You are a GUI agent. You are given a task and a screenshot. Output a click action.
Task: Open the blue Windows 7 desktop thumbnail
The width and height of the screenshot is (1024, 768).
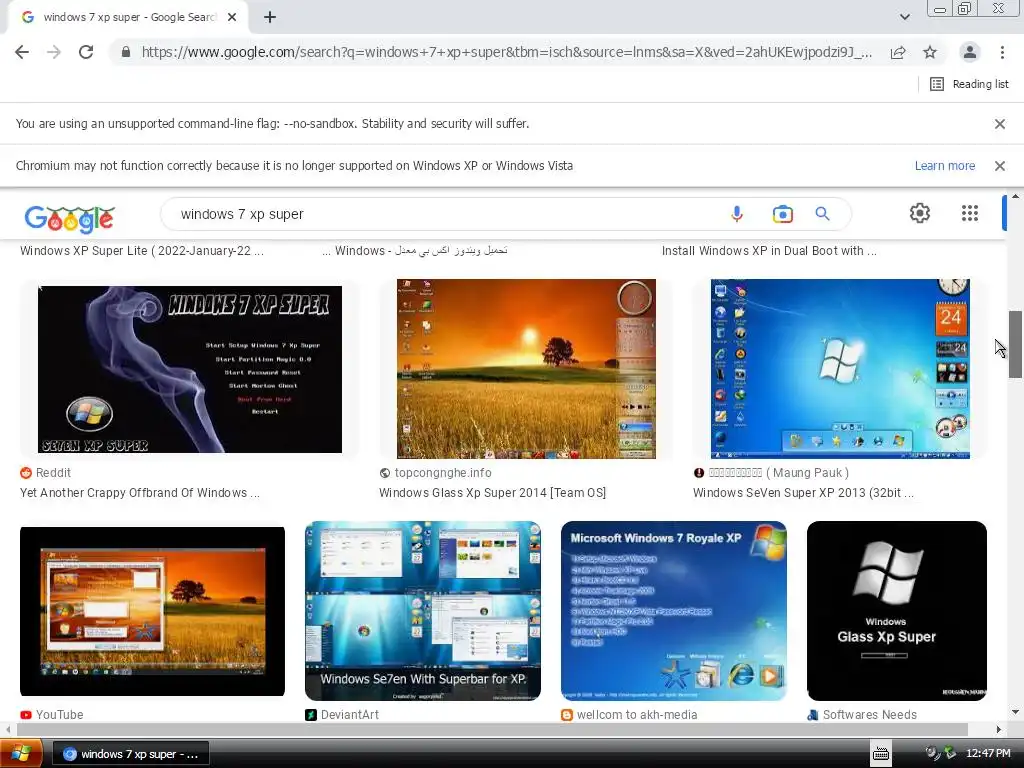click(840, 369)
